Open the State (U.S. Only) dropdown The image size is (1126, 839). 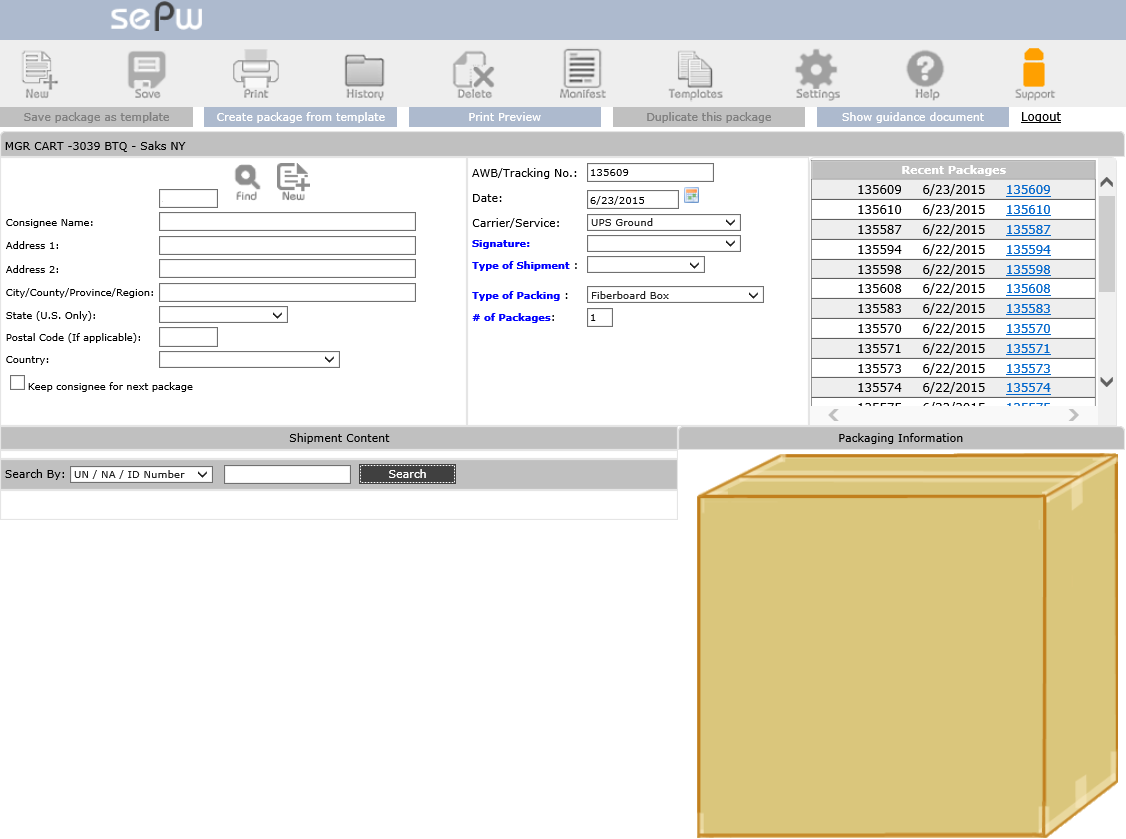(x=223, y=315)
